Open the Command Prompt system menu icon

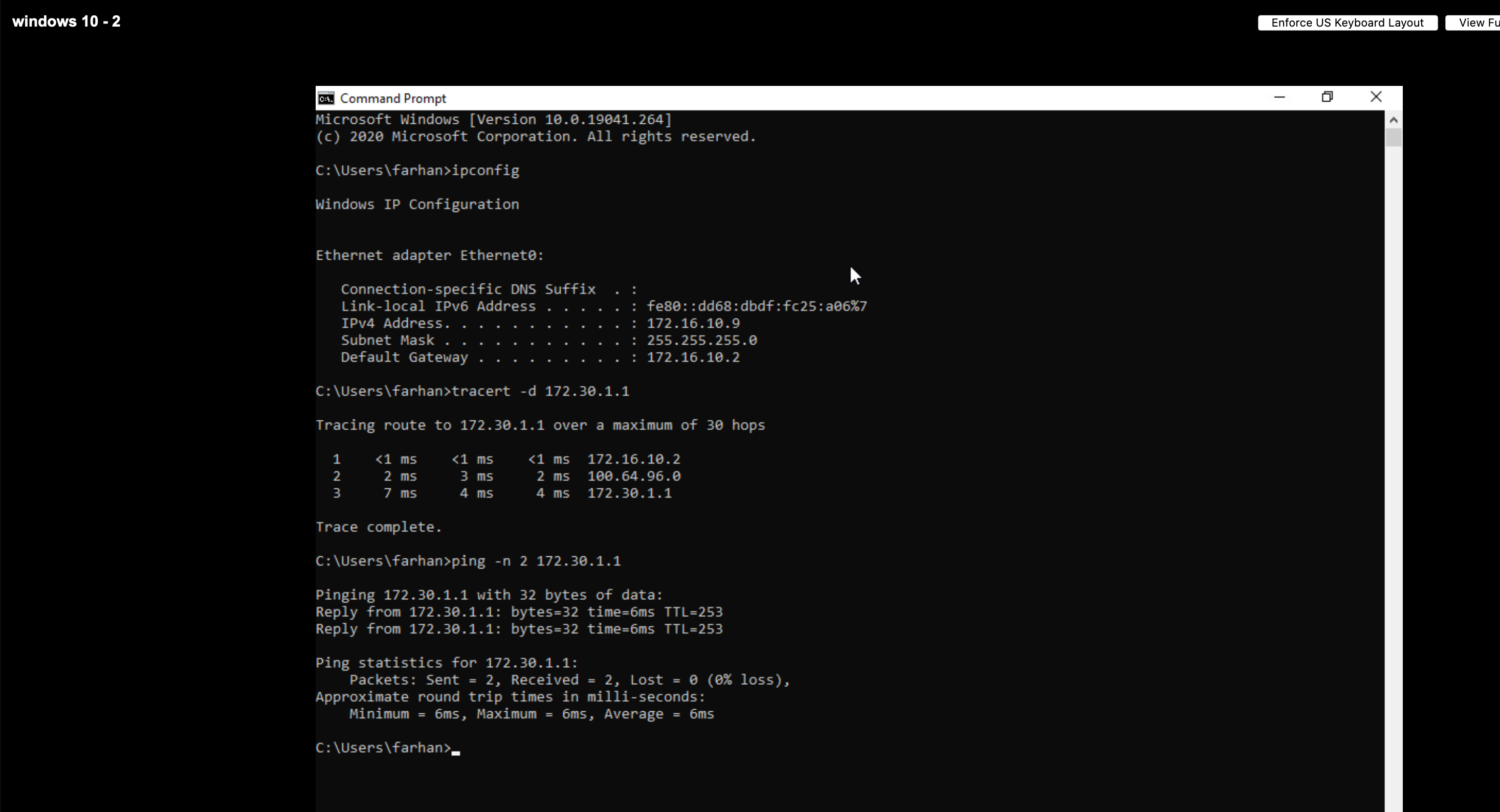point(326,98)
